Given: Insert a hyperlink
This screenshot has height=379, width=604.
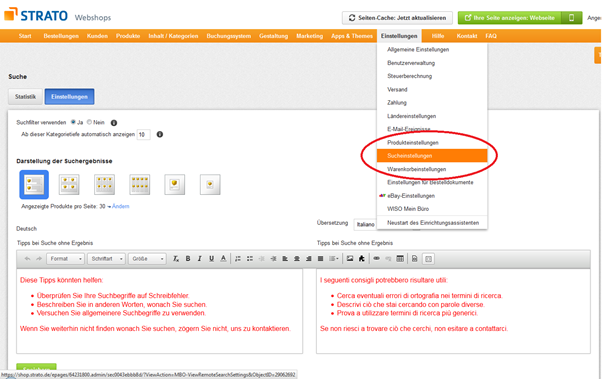Looking at the screenshot, I should tap(376, 259).
